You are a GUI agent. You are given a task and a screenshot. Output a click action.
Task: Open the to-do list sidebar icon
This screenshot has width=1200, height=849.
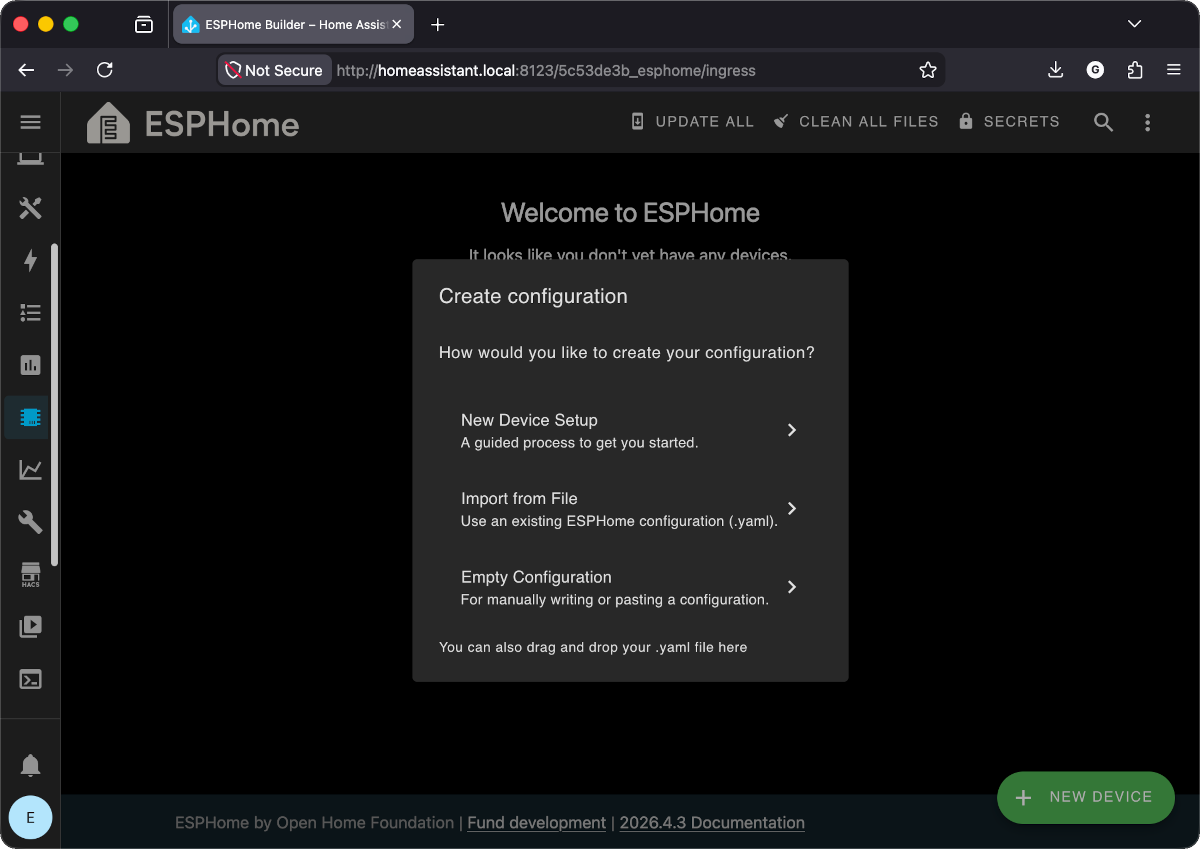pyautogui.click(x=30, y=313)
